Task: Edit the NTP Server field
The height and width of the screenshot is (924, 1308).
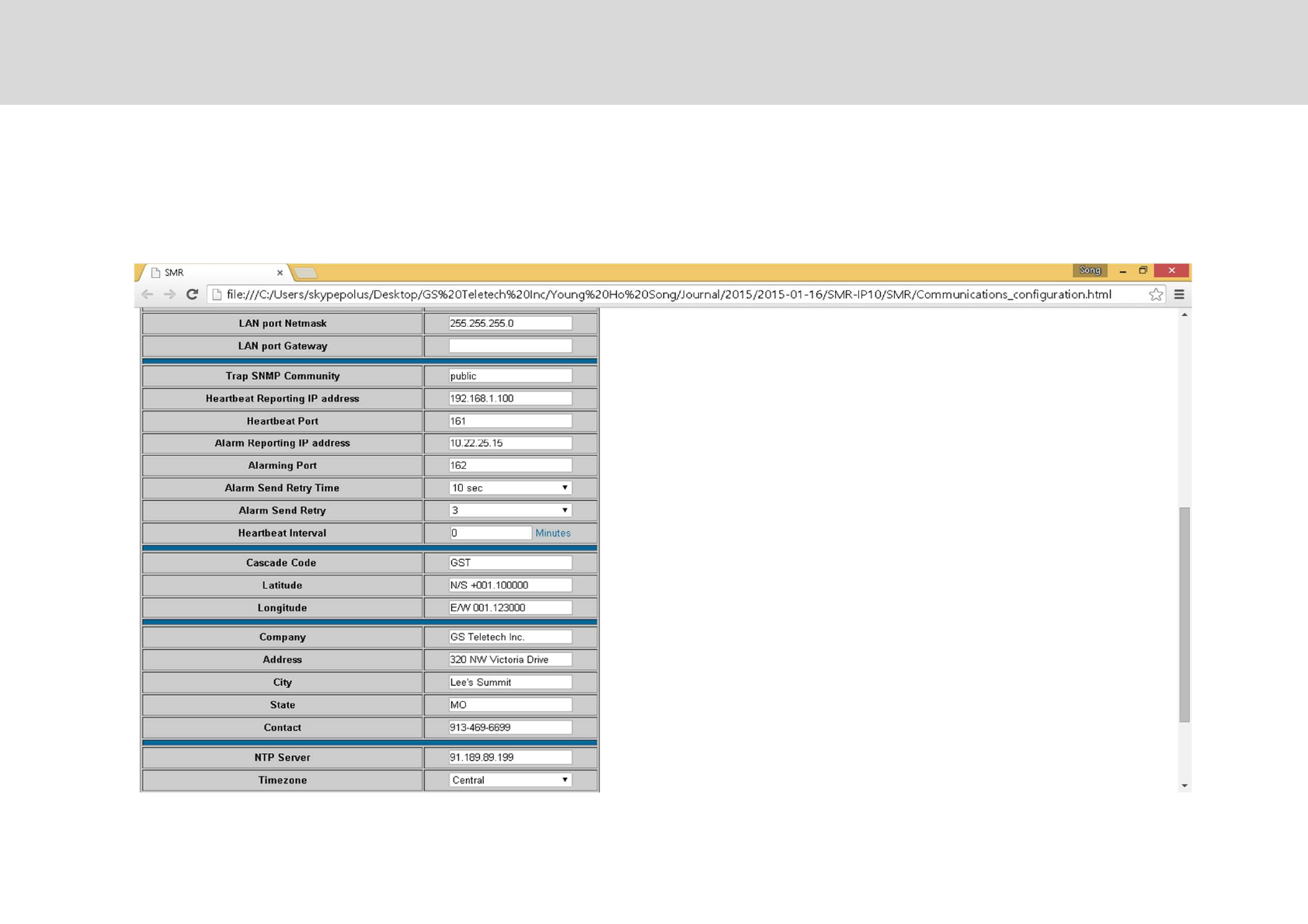Action: click(x=510, y=757)
